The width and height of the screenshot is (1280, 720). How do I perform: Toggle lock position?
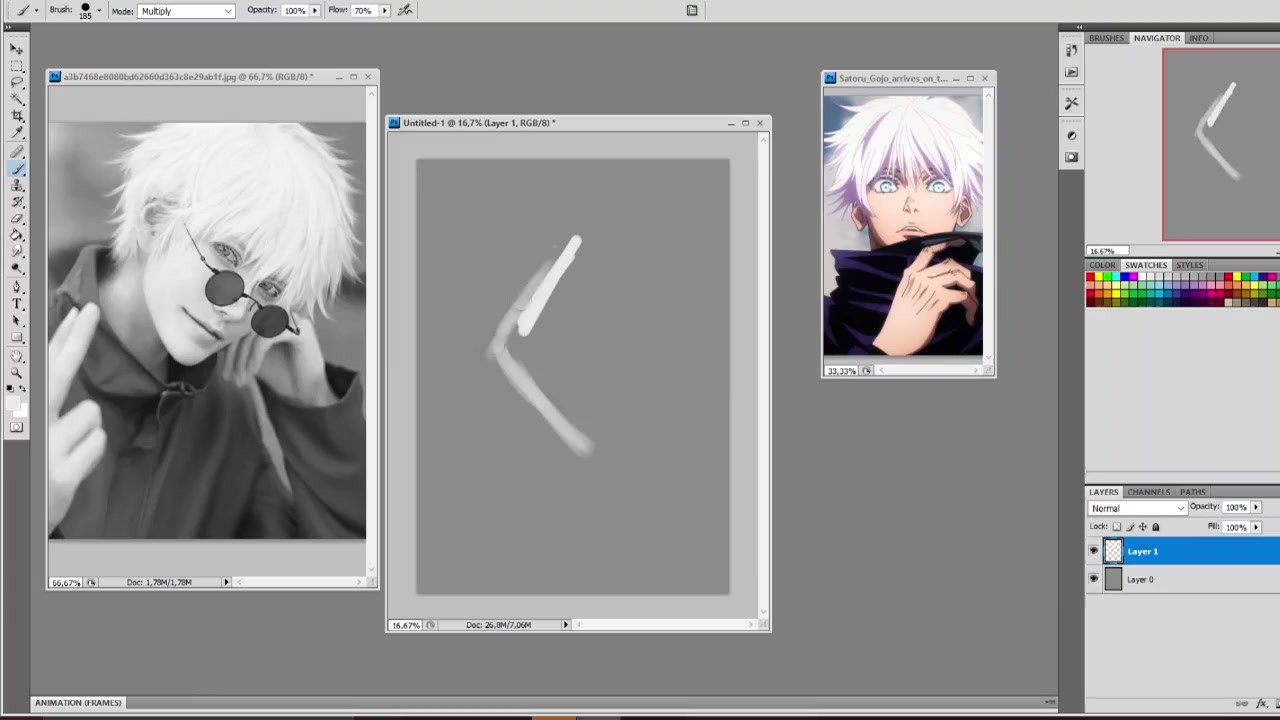(x=1143, y=527)
